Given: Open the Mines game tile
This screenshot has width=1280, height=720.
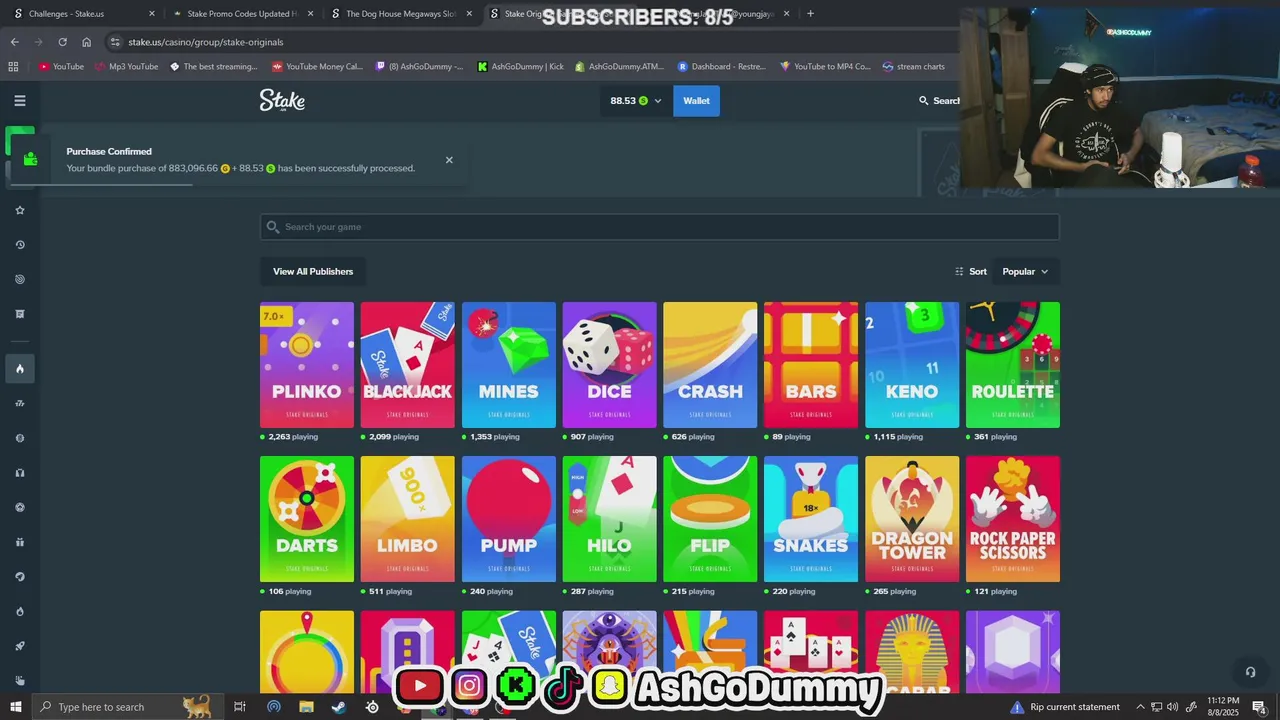Looking at the screenshot, I should [x=509, y=365].
